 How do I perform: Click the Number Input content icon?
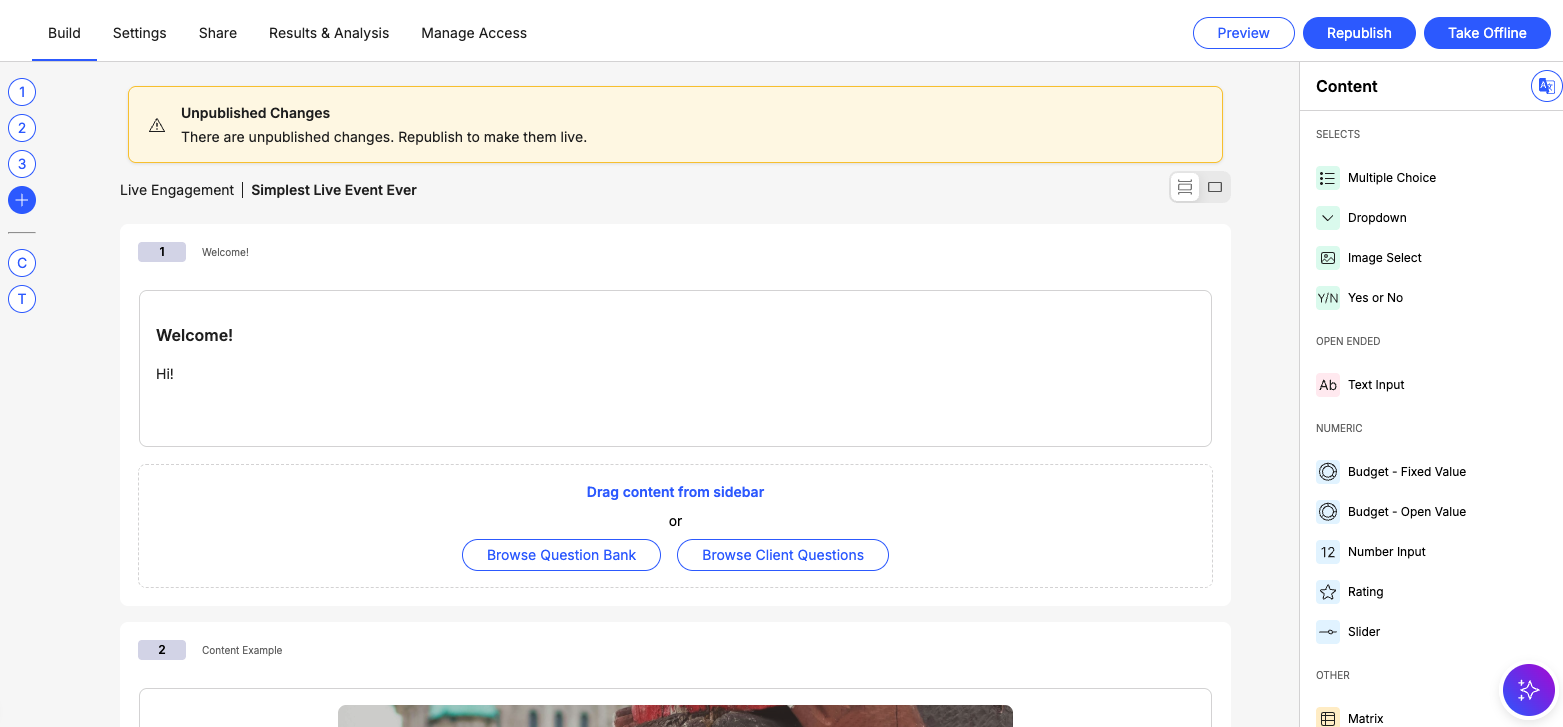pos(1327,552)
